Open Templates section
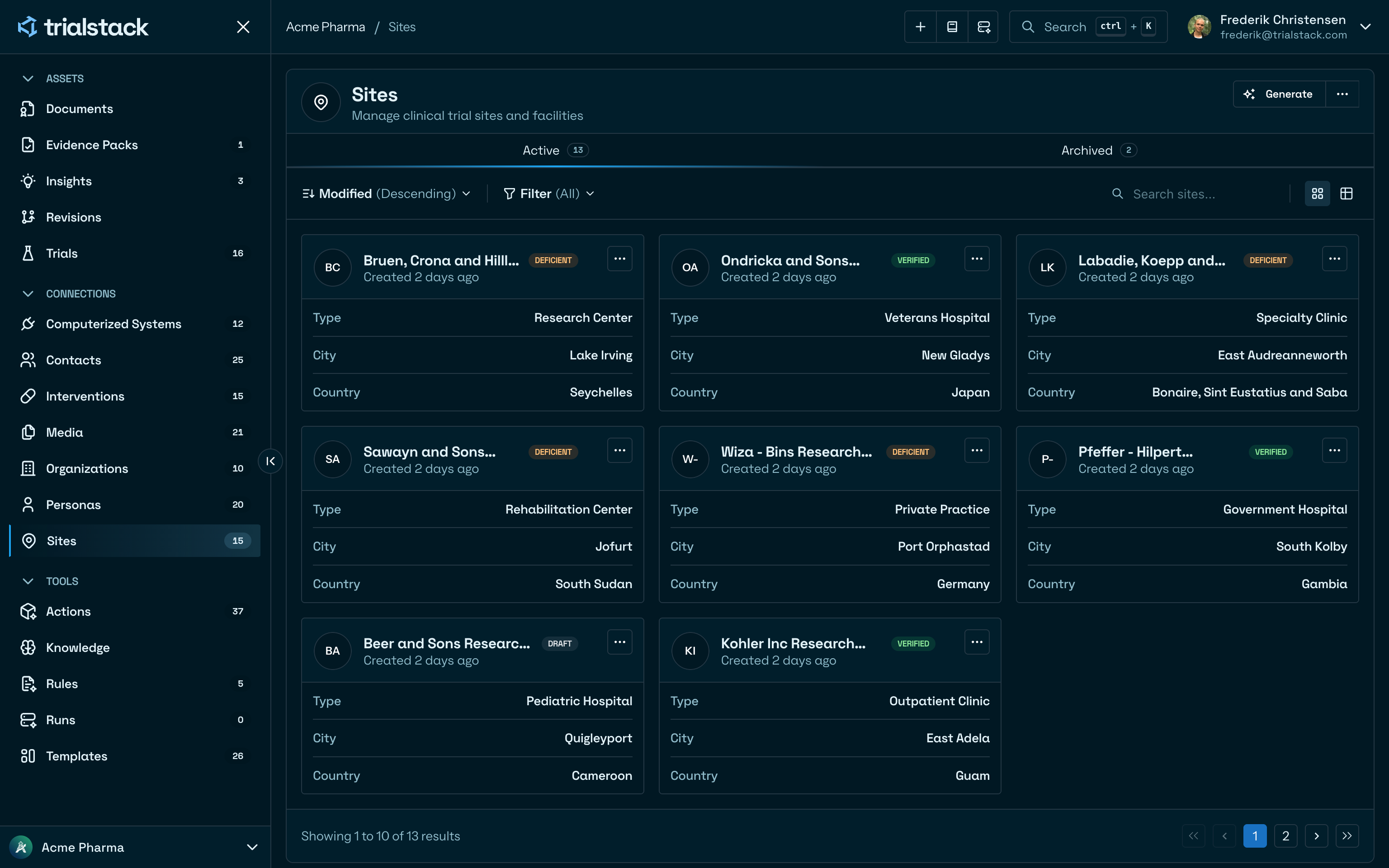 pos(135,756)
